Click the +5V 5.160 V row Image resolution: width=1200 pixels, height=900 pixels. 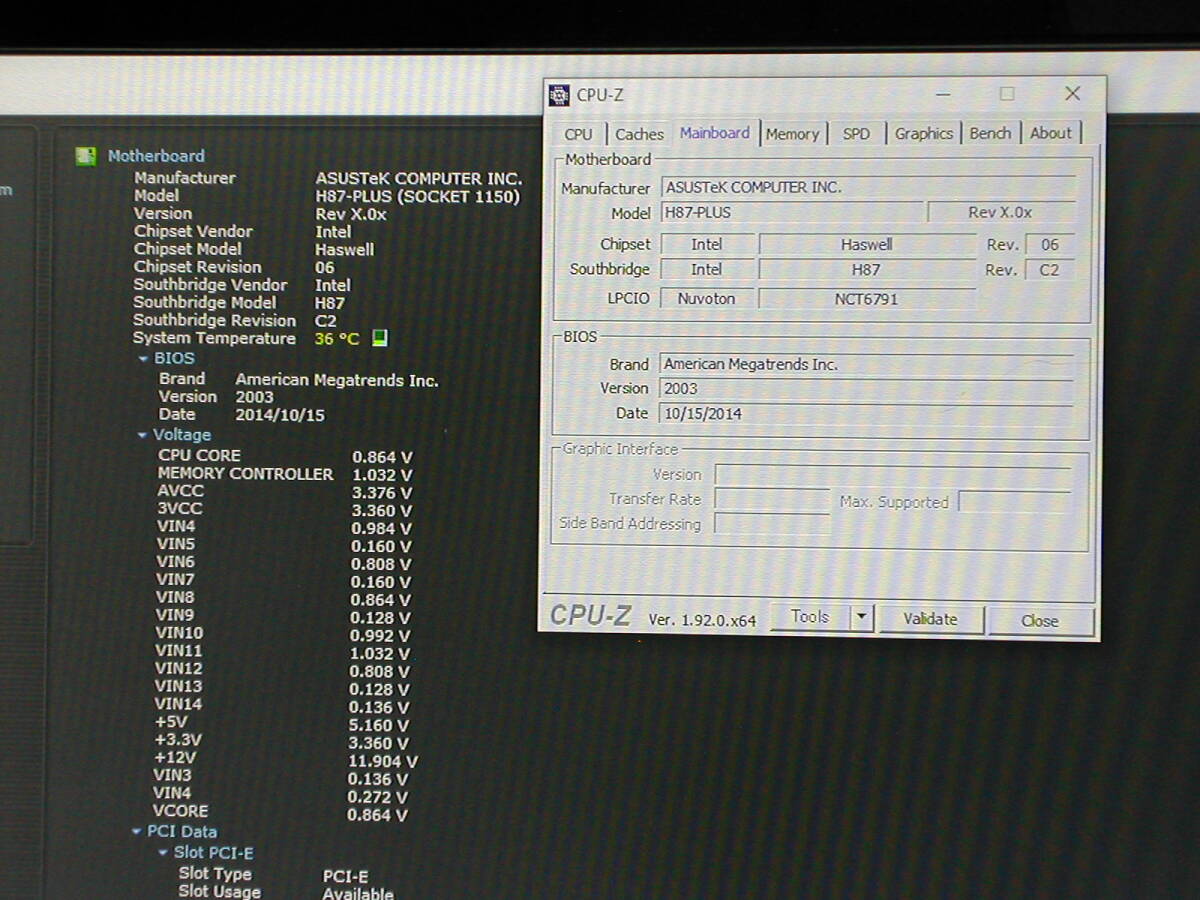pos(282,724)
